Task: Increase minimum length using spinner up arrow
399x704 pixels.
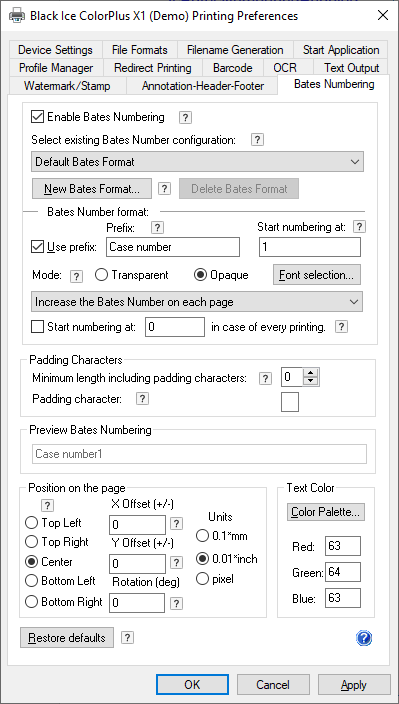Action: (x=311, y=373)
